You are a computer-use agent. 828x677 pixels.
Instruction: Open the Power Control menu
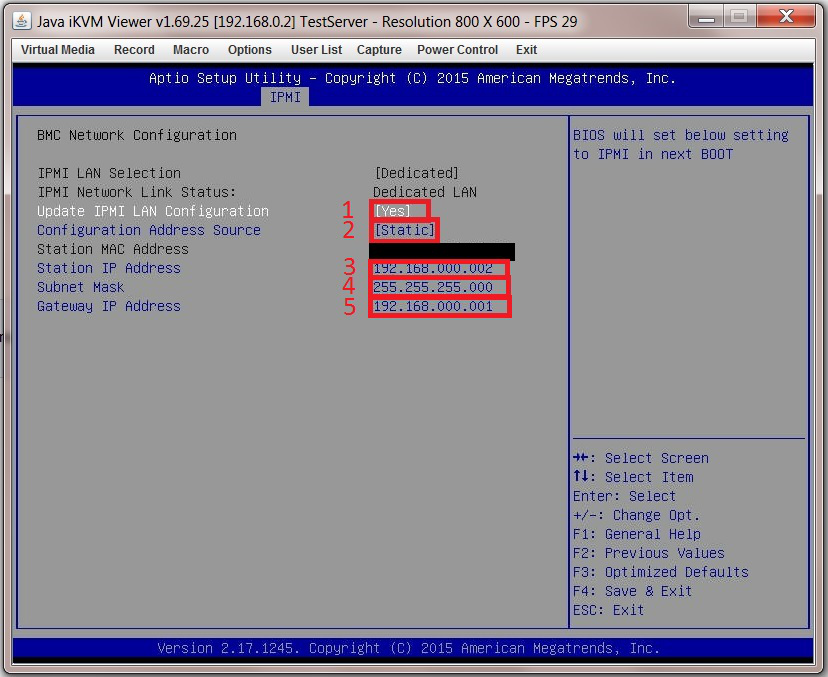pos(457,49)
